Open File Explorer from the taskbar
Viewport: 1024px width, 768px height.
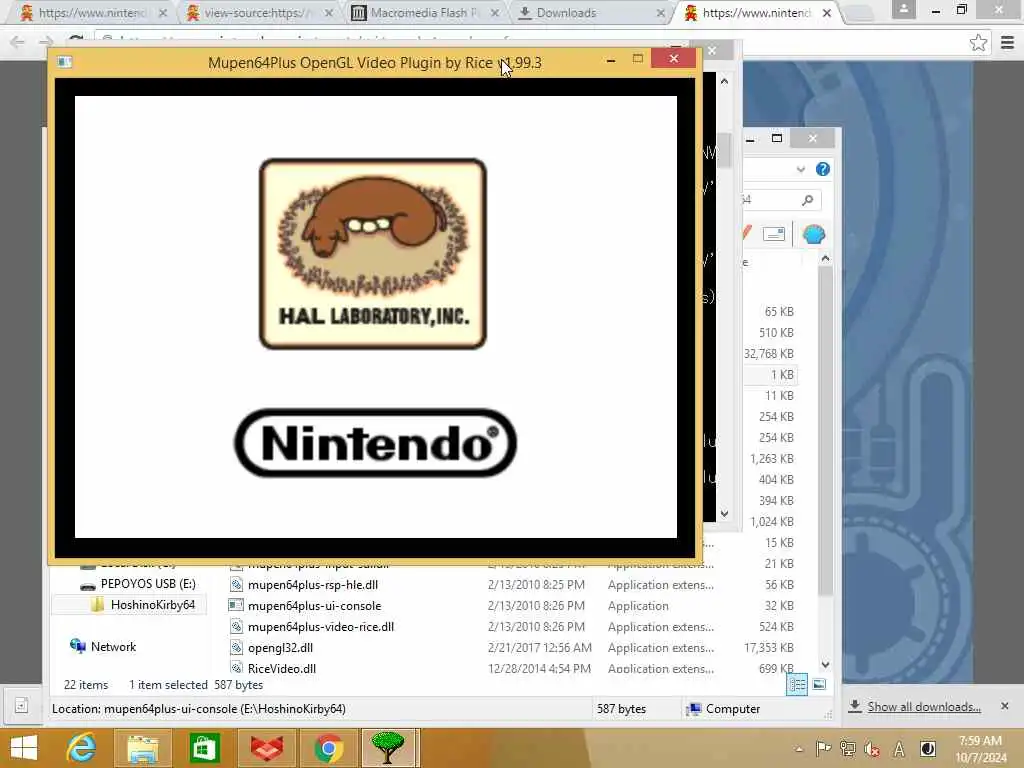143,748
